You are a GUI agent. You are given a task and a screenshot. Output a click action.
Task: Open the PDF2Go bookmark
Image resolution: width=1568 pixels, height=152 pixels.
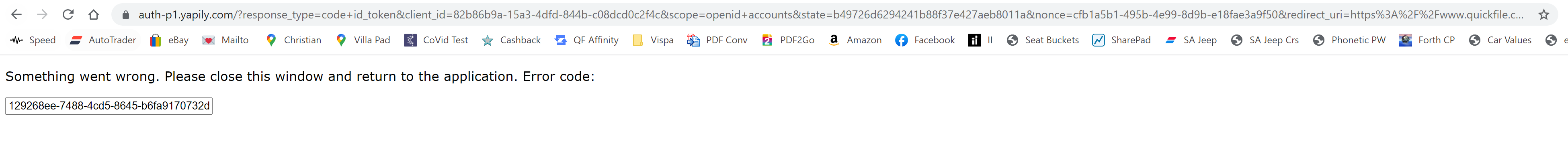pos(788,40)
